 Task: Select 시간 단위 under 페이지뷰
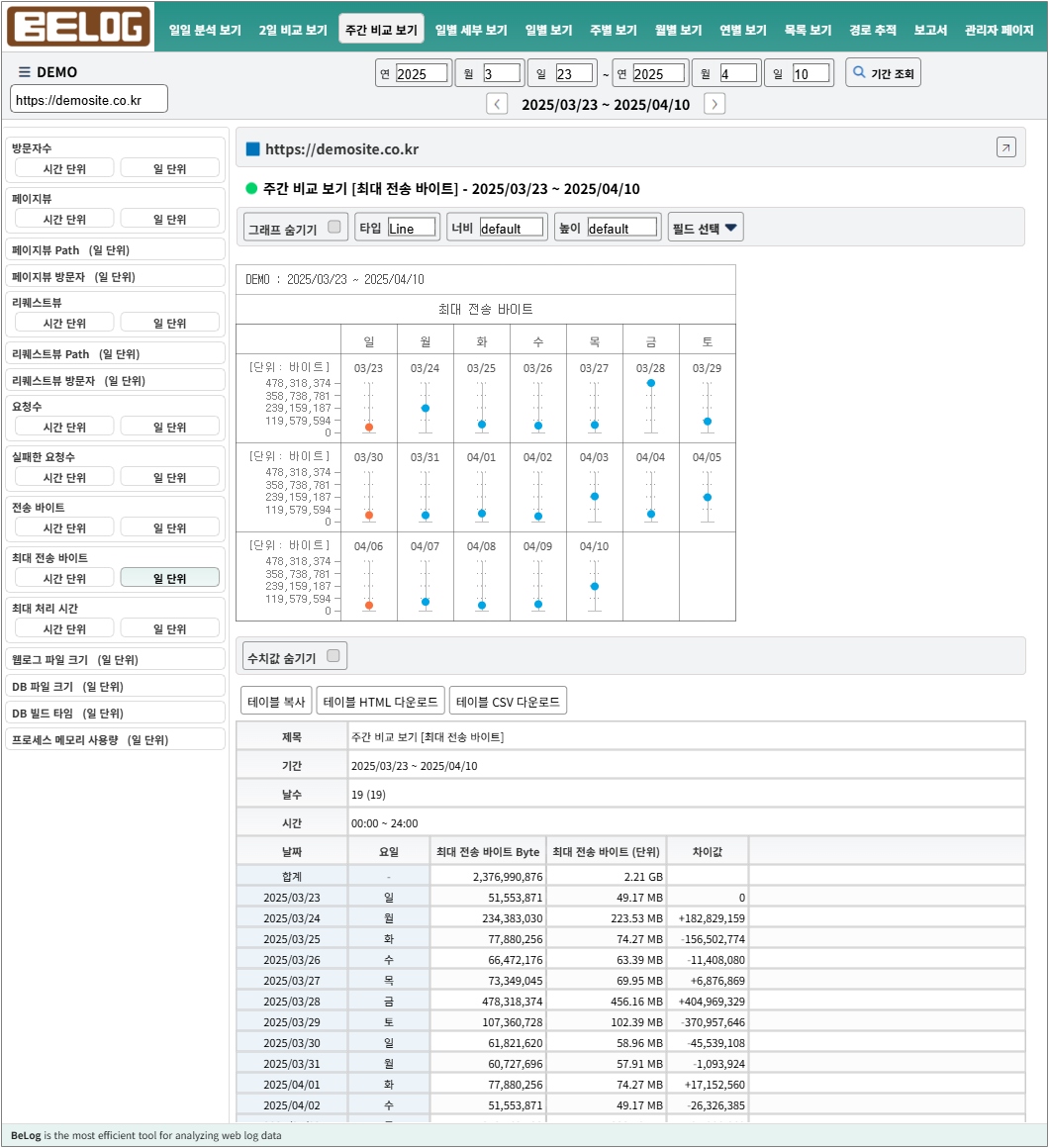[64, 219]
